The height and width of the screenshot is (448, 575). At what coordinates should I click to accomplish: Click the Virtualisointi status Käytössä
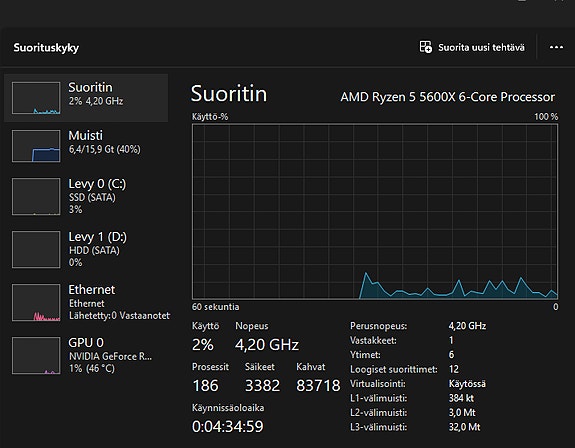click(x=467, y=384)
